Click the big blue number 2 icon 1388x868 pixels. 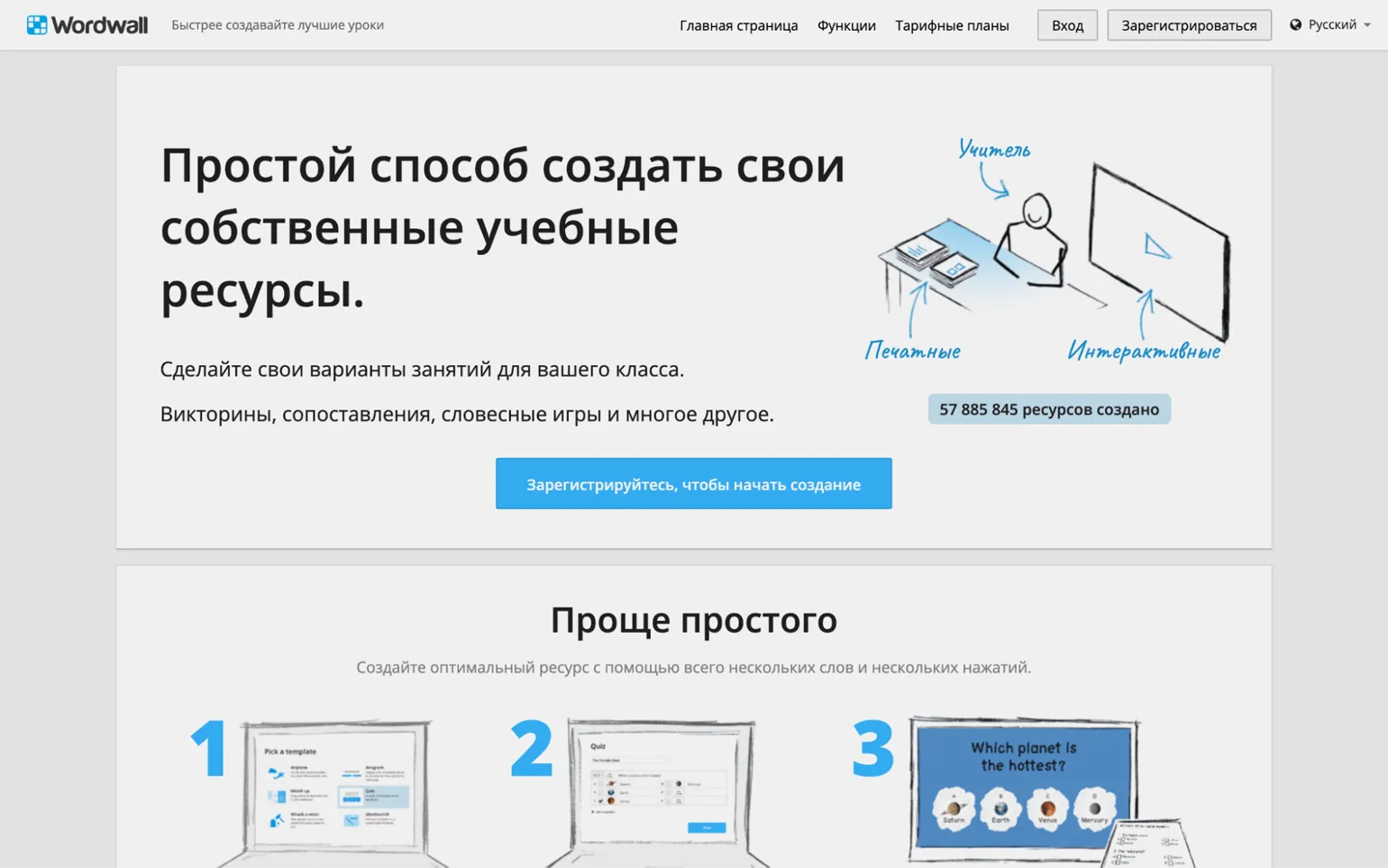click(531, 748)
